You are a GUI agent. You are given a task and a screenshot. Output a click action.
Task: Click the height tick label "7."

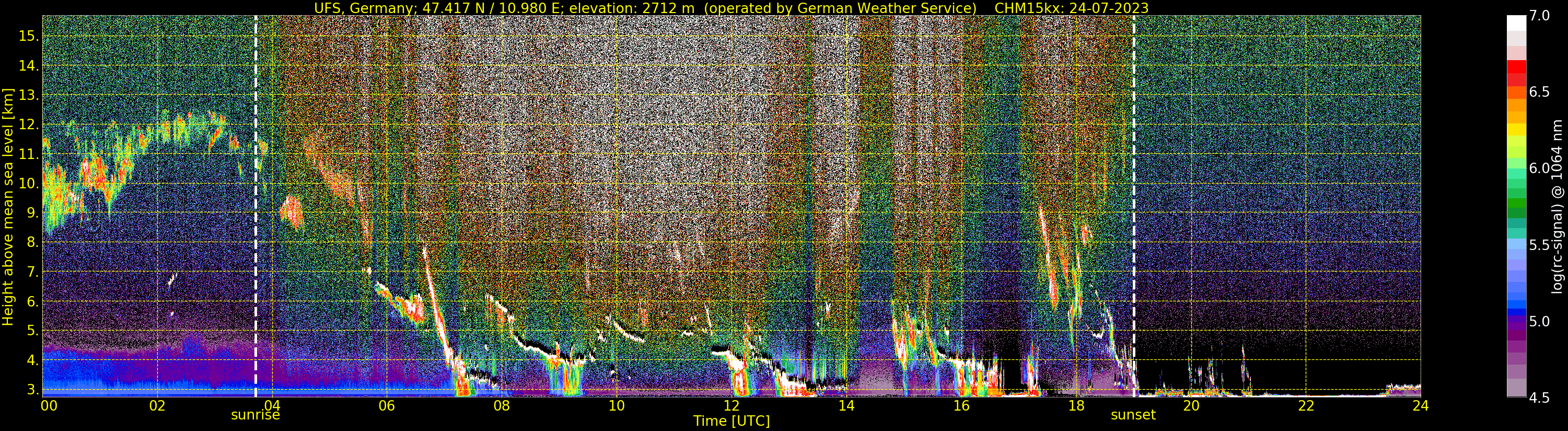point(33,272)
